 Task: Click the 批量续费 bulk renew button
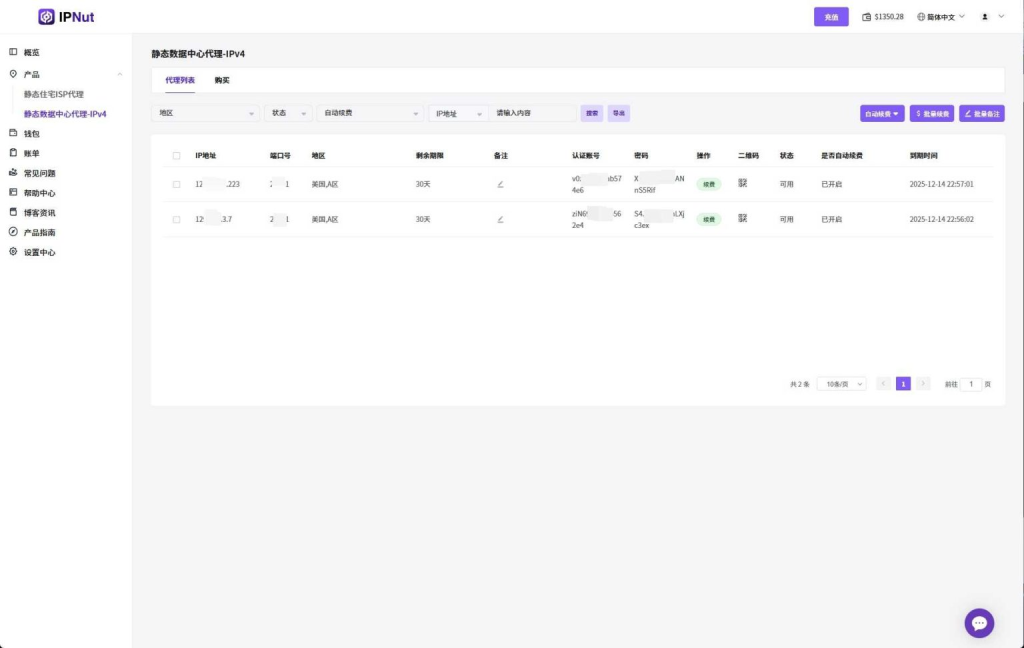point(932,114)
